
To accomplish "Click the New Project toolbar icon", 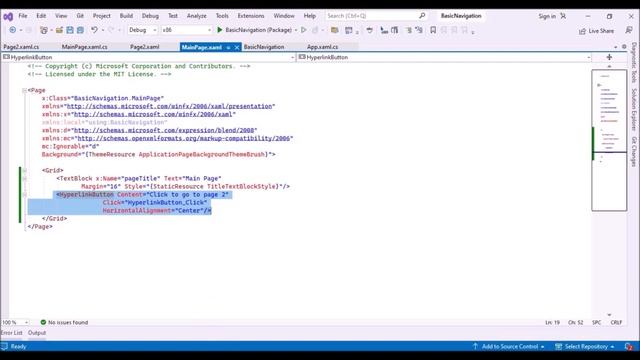I will (x=44, y=30).
